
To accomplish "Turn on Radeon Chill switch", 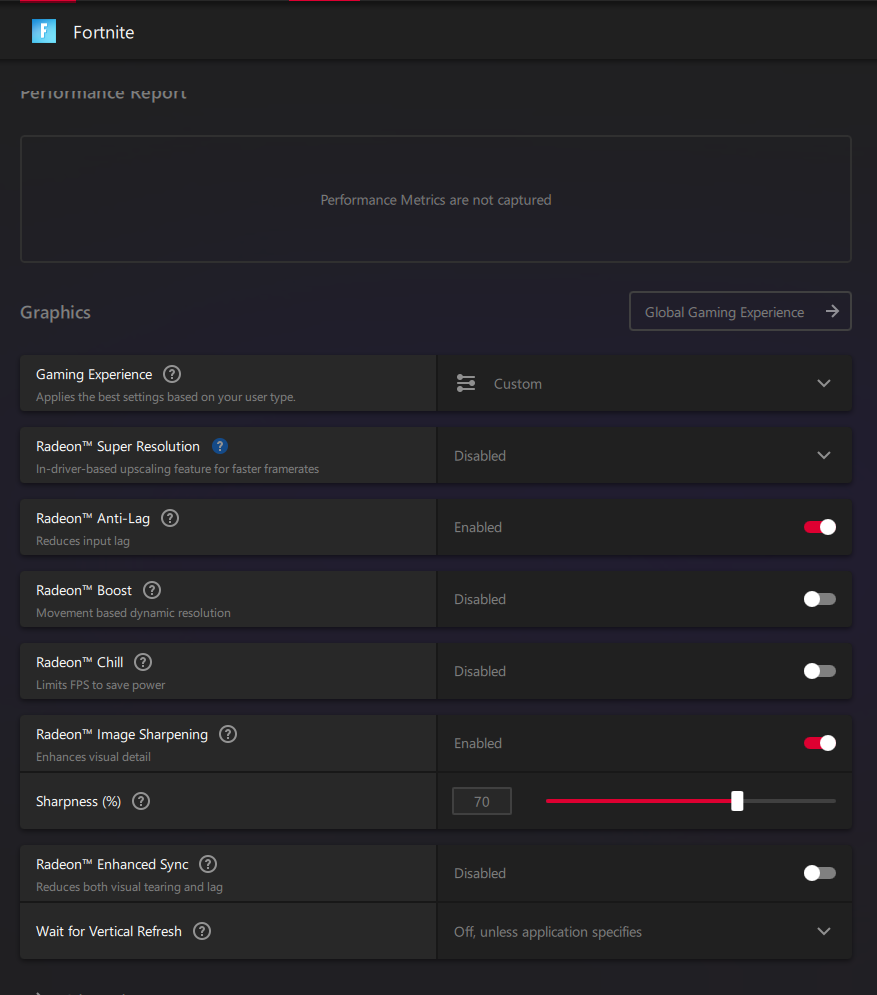I will coord(819,671).
